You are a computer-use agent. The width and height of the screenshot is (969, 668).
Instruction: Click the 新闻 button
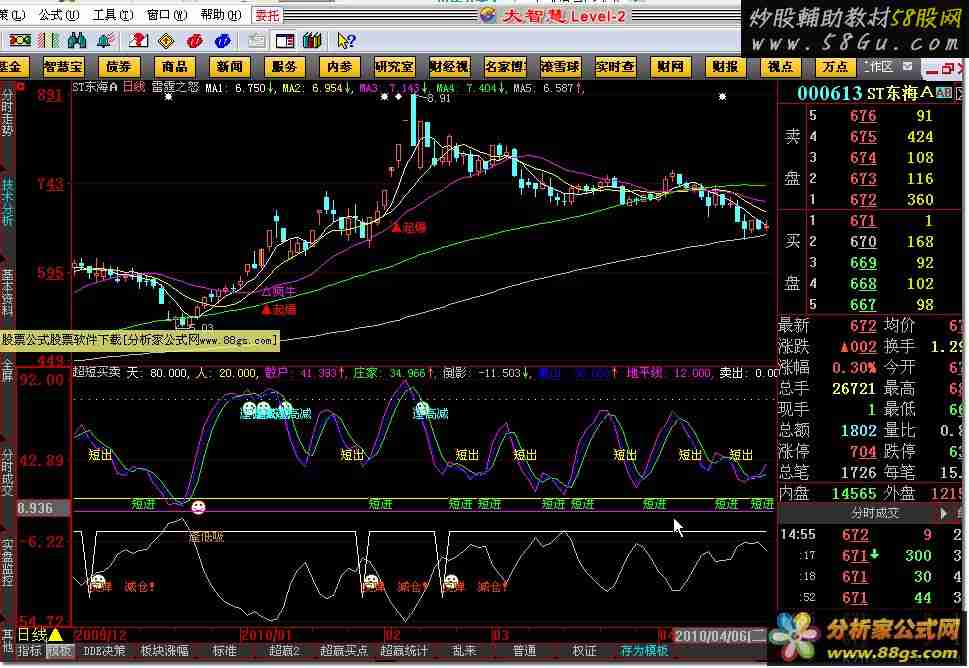click(229, 67)
